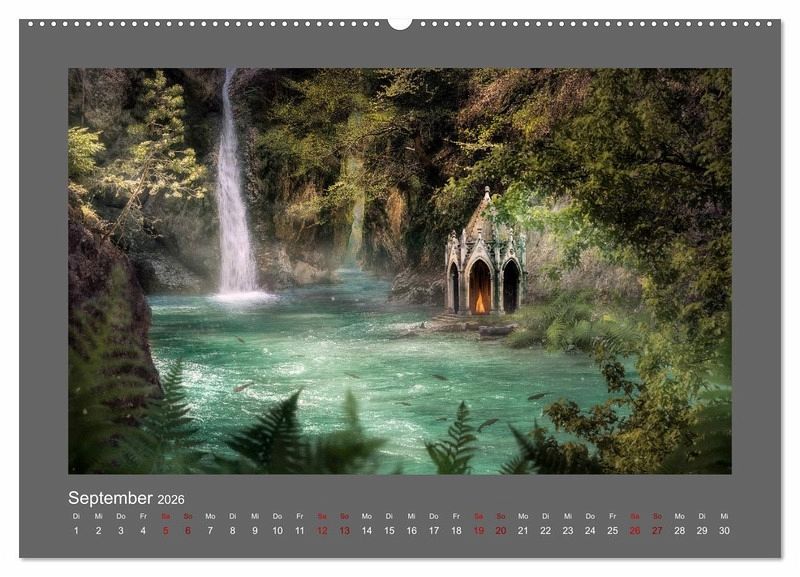Click the 'Do' weekday label above date 17
This screenshot has height=577, width=800.
pyautogui.click(x=434, y=516)
